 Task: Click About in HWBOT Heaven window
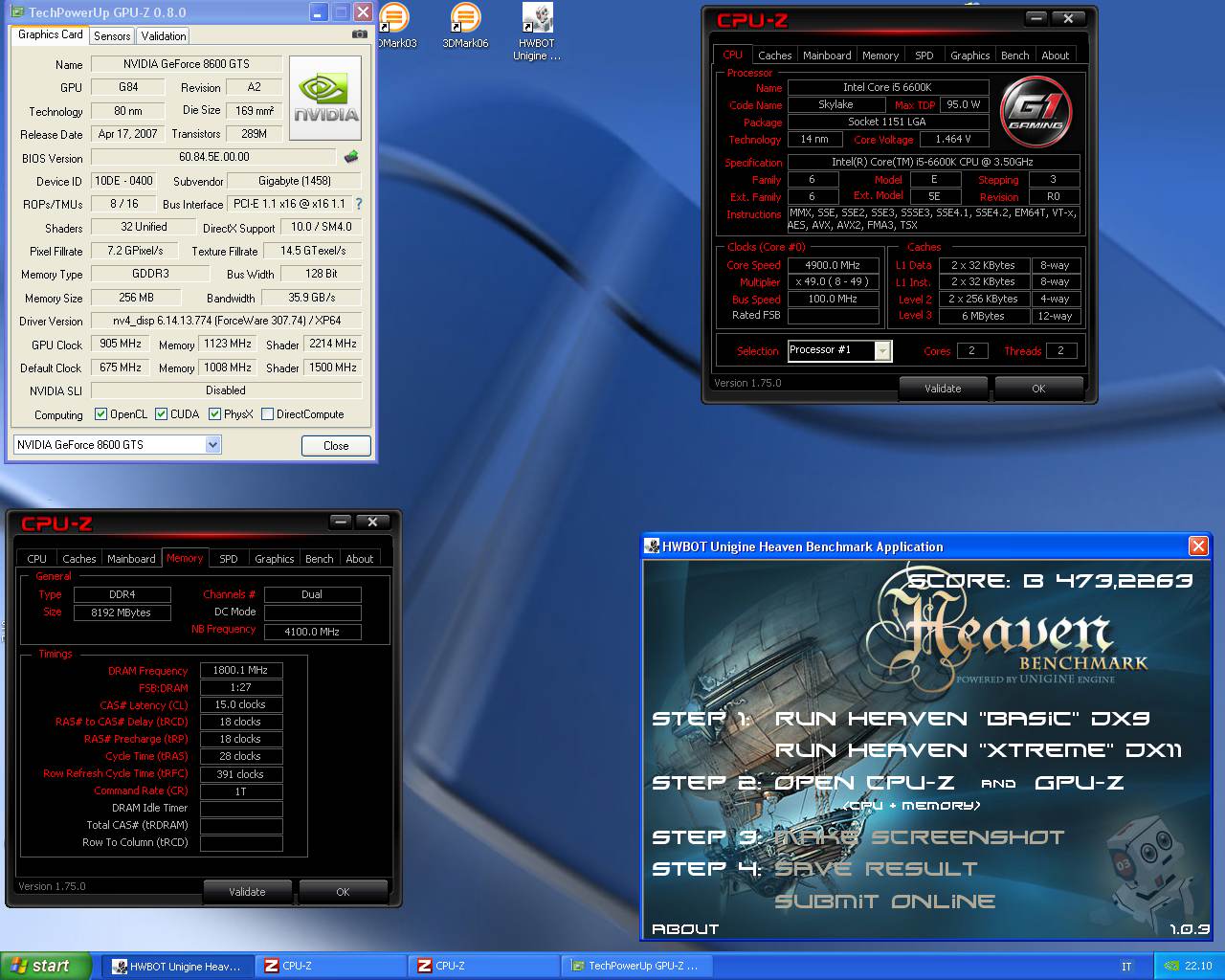[684, 929]
